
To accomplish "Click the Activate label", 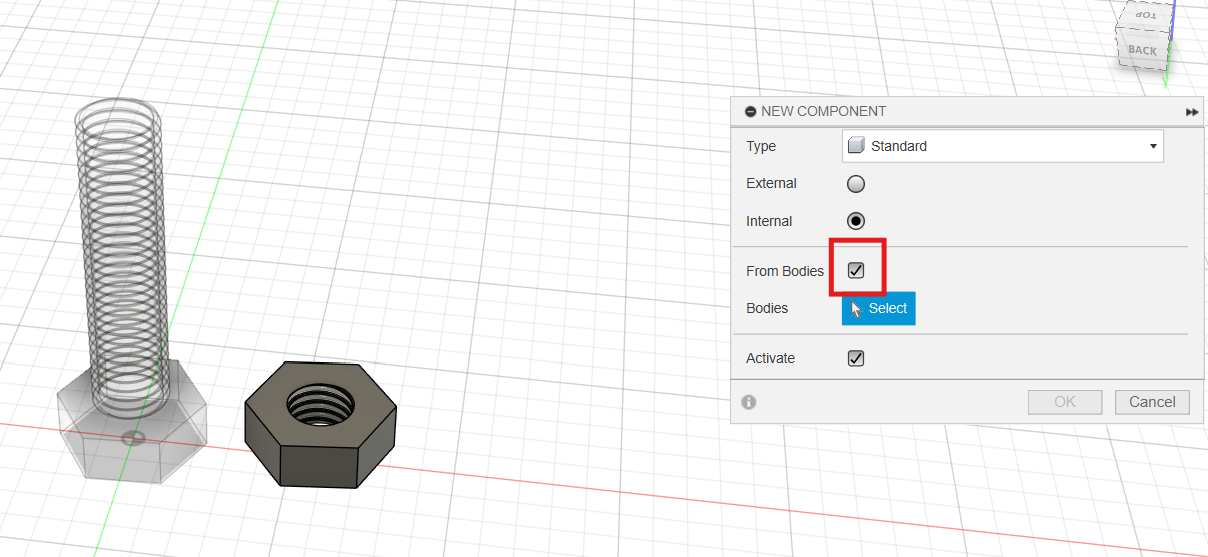I will (771, 358).
